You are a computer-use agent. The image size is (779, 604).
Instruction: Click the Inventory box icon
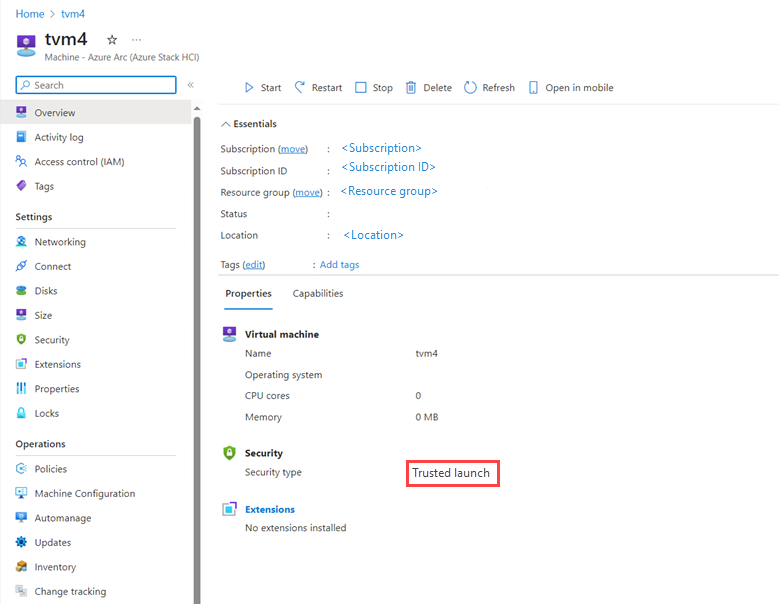(x=21, y=566)
